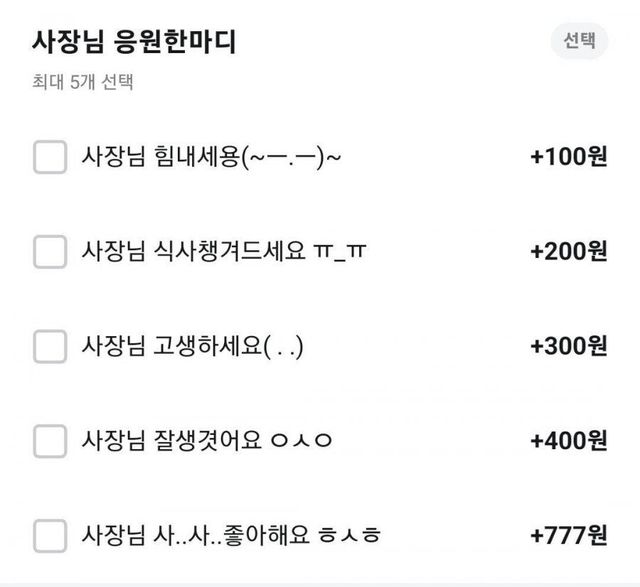Click the +100원 price
Viewport: 640px width, 587px height.
pos(568,157)
